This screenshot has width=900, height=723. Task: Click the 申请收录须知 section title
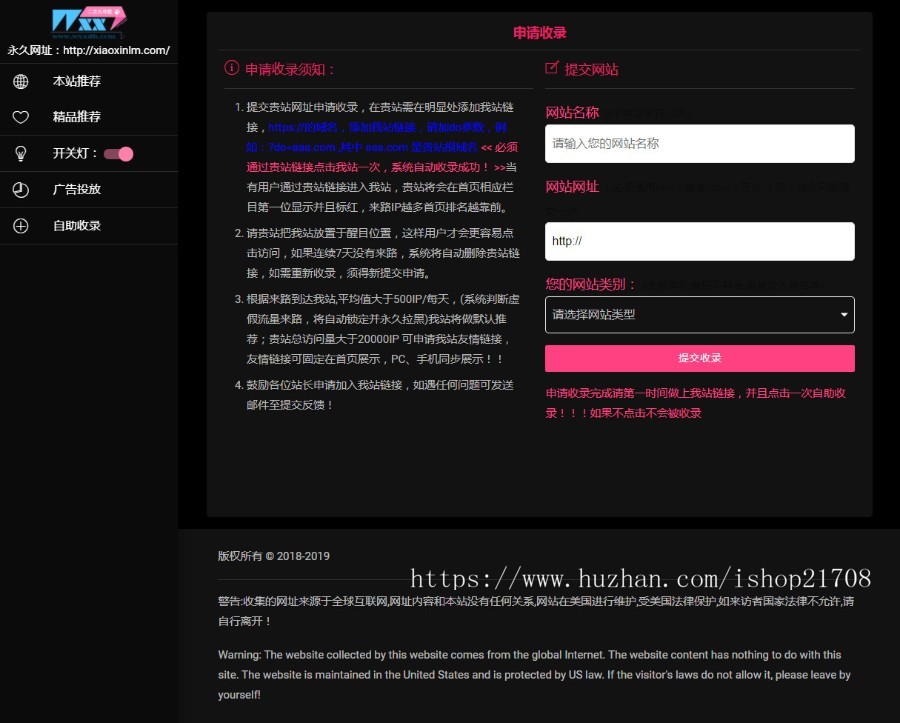click(290, 69)
